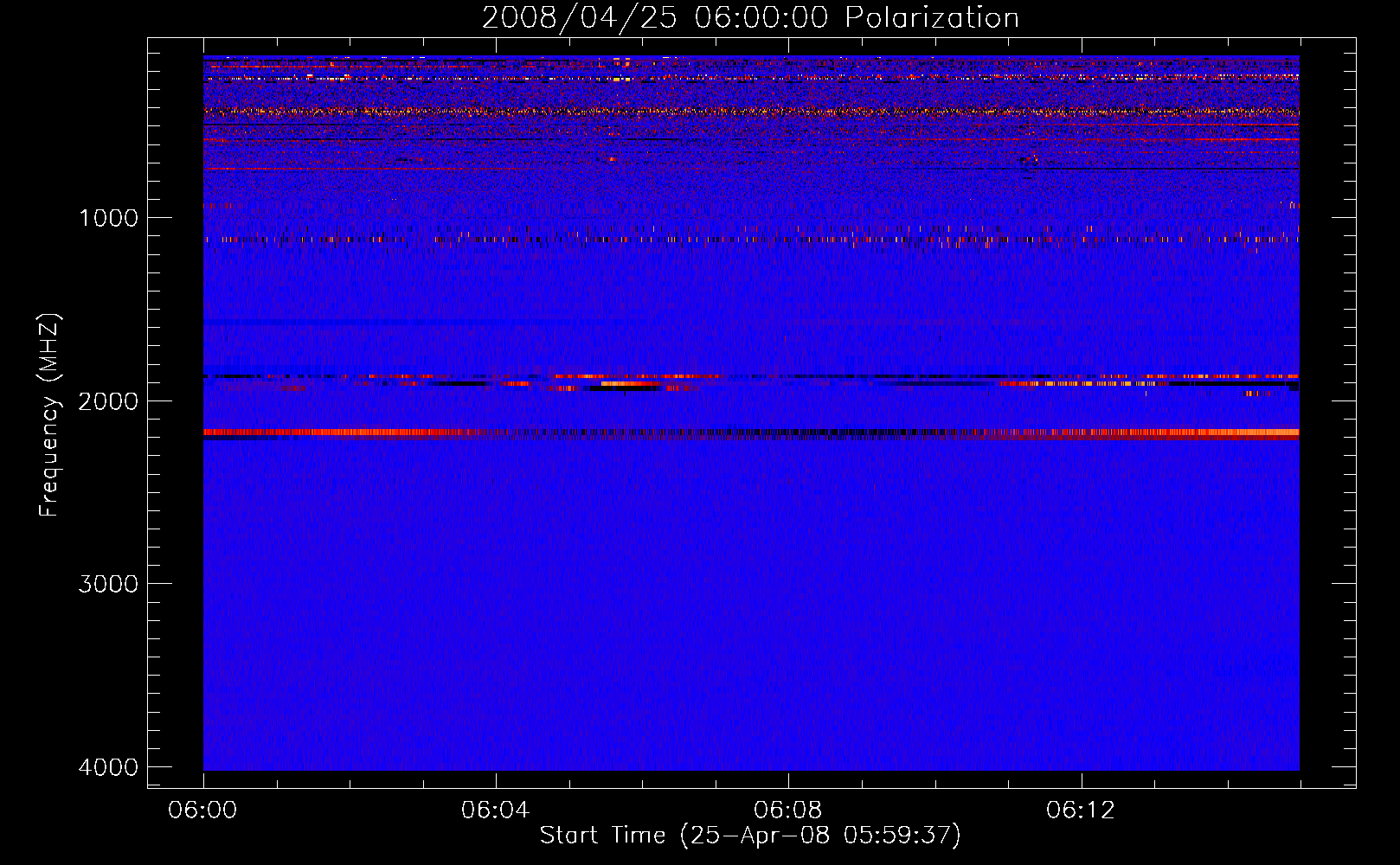Image resolution: width=1400 pixels, height=865 pixels.
Task: Click the 06:00 time axis label
Action: [x=203, y=811]
